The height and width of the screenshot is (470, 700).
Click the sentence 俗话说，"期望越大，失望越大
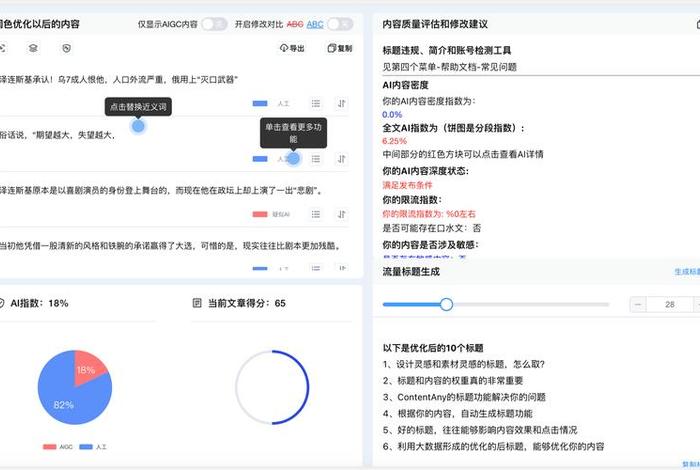point(58,135)
